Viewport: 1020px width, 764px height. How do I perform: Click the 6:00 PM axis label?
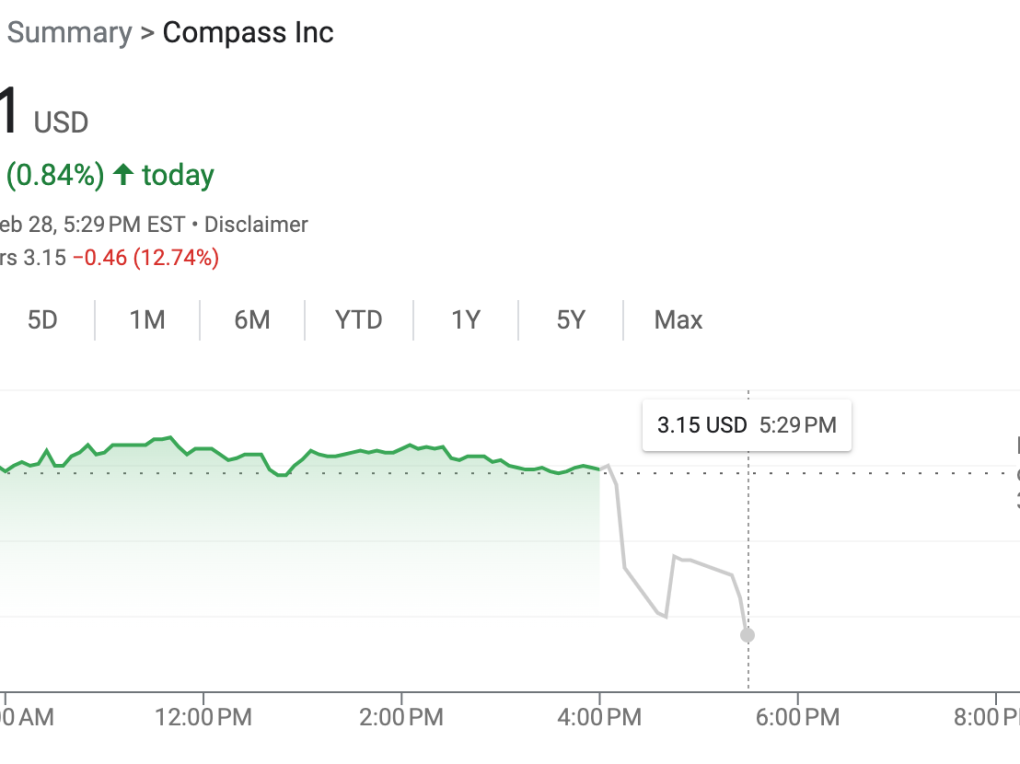coord(797,717)
